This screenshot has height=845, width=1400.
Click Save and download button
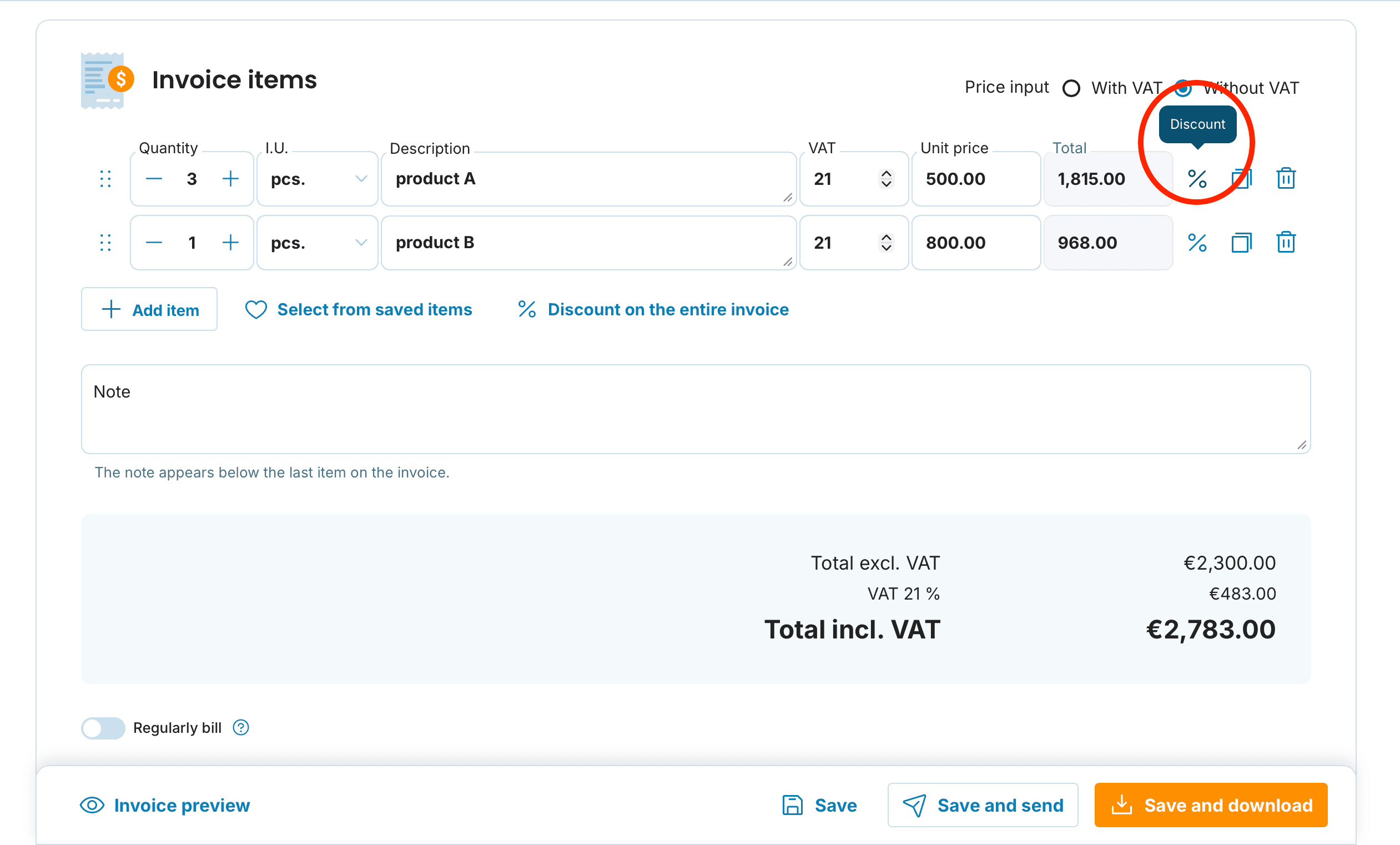pos(1211,804)
